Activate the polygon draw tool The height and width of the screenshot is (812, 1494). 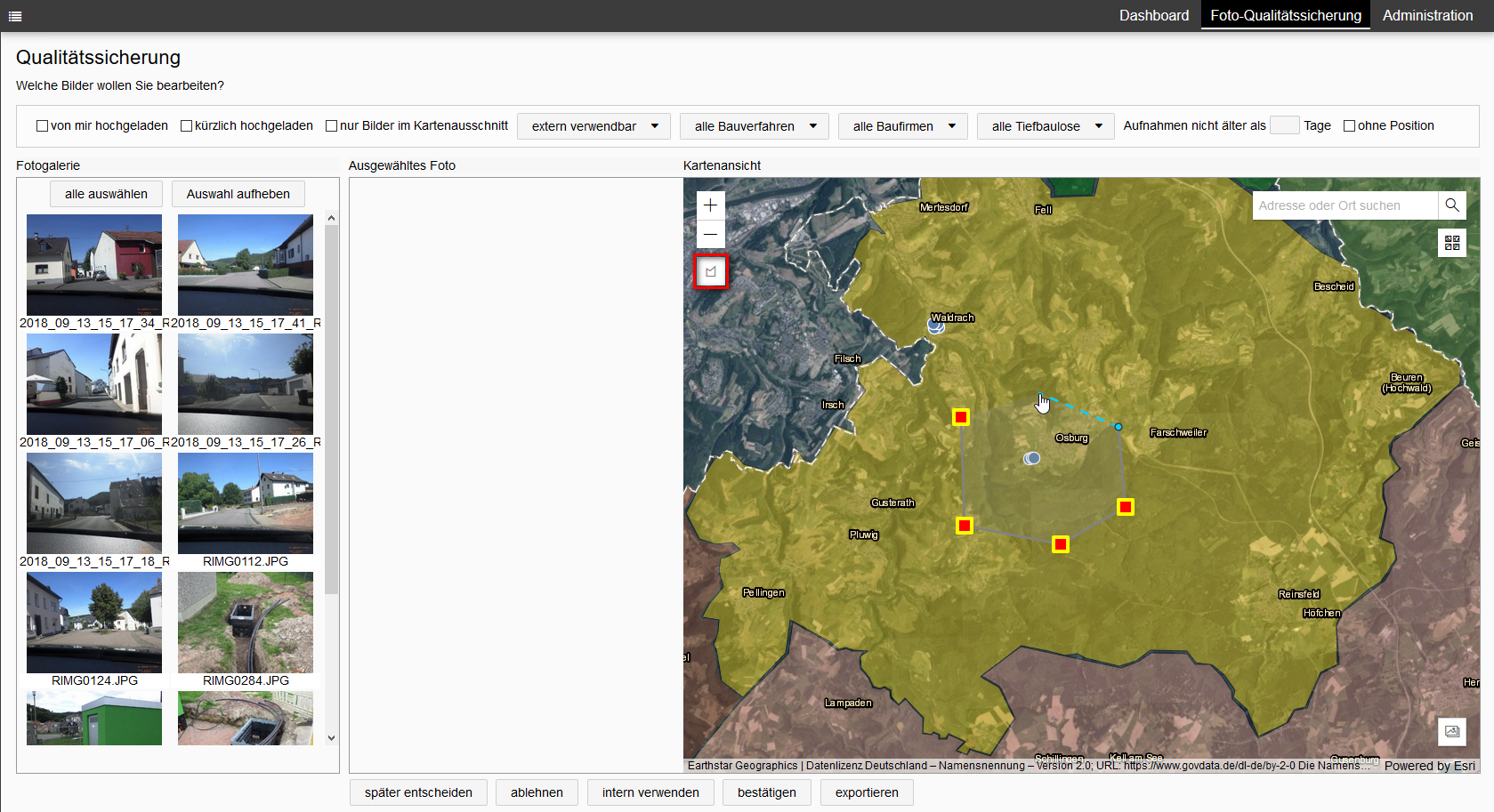point(711,271)
